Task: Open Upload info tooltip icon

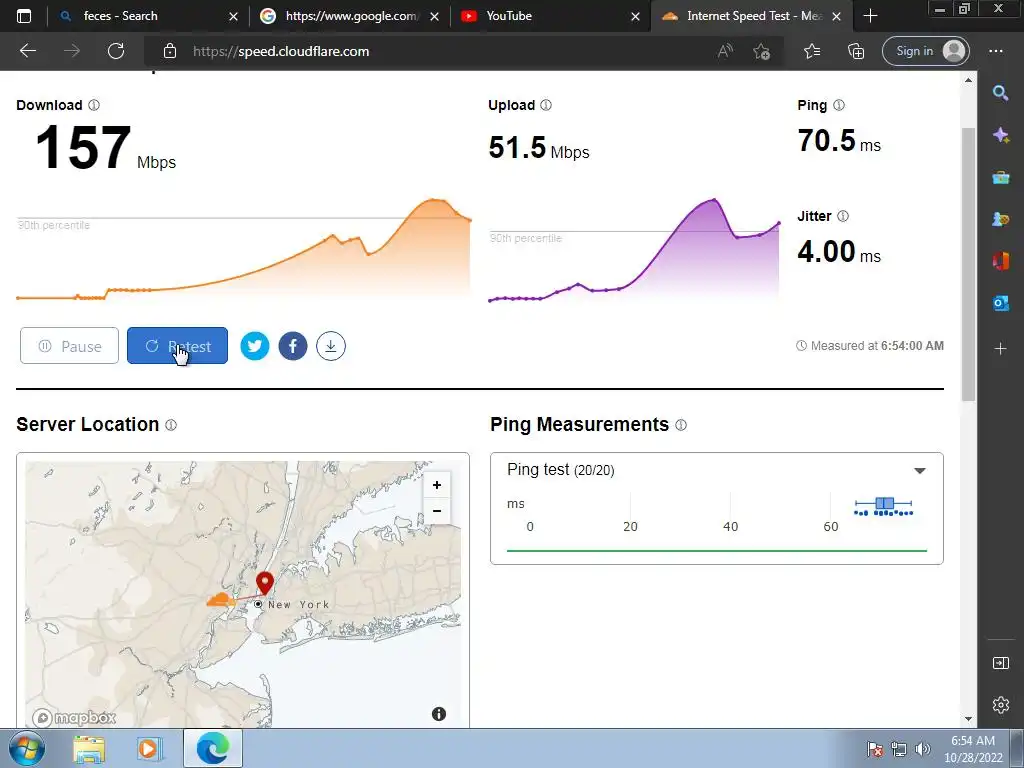Action: point(546,105)
